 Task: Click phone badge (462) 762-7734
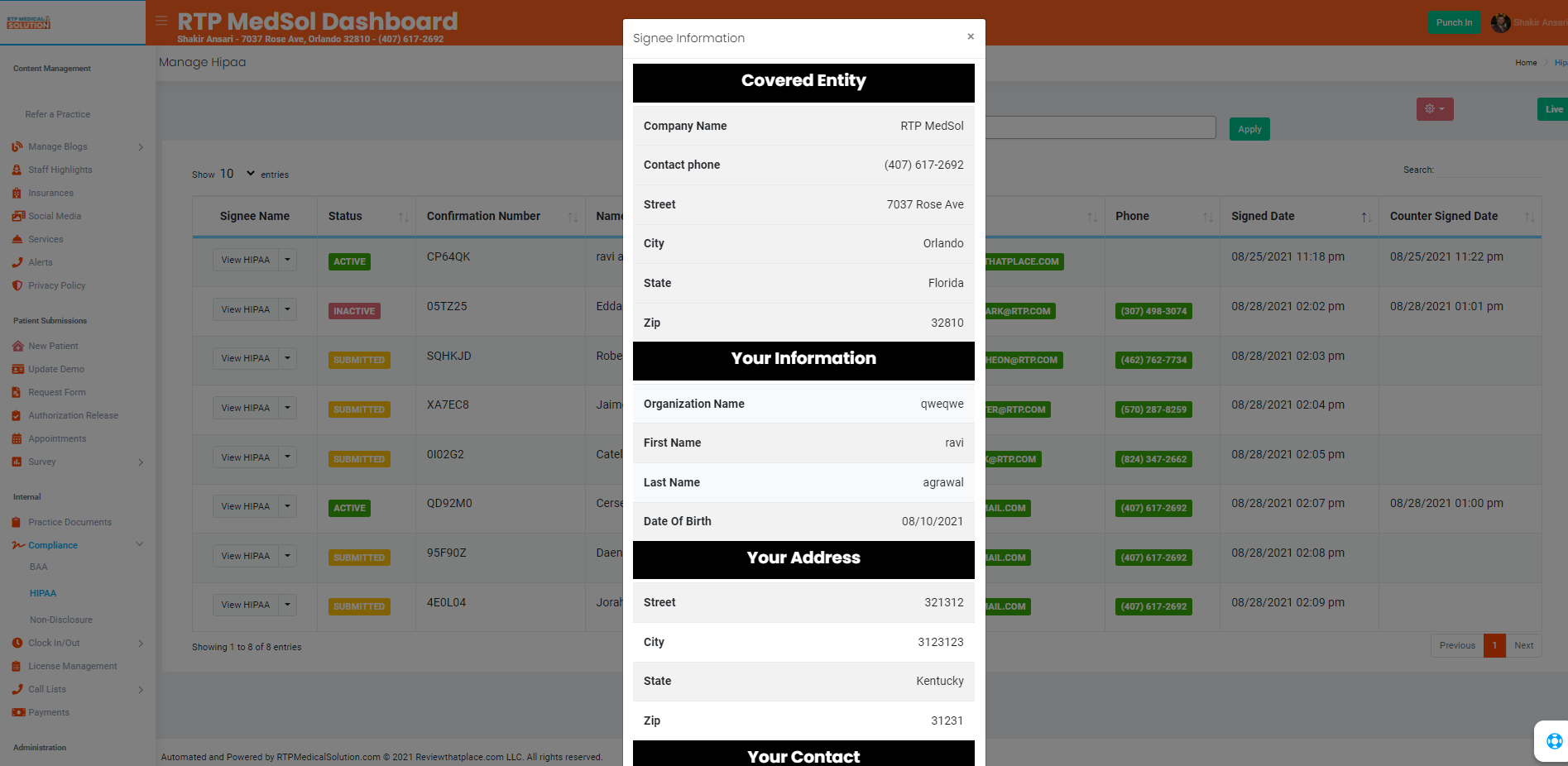coord(1153,360)
